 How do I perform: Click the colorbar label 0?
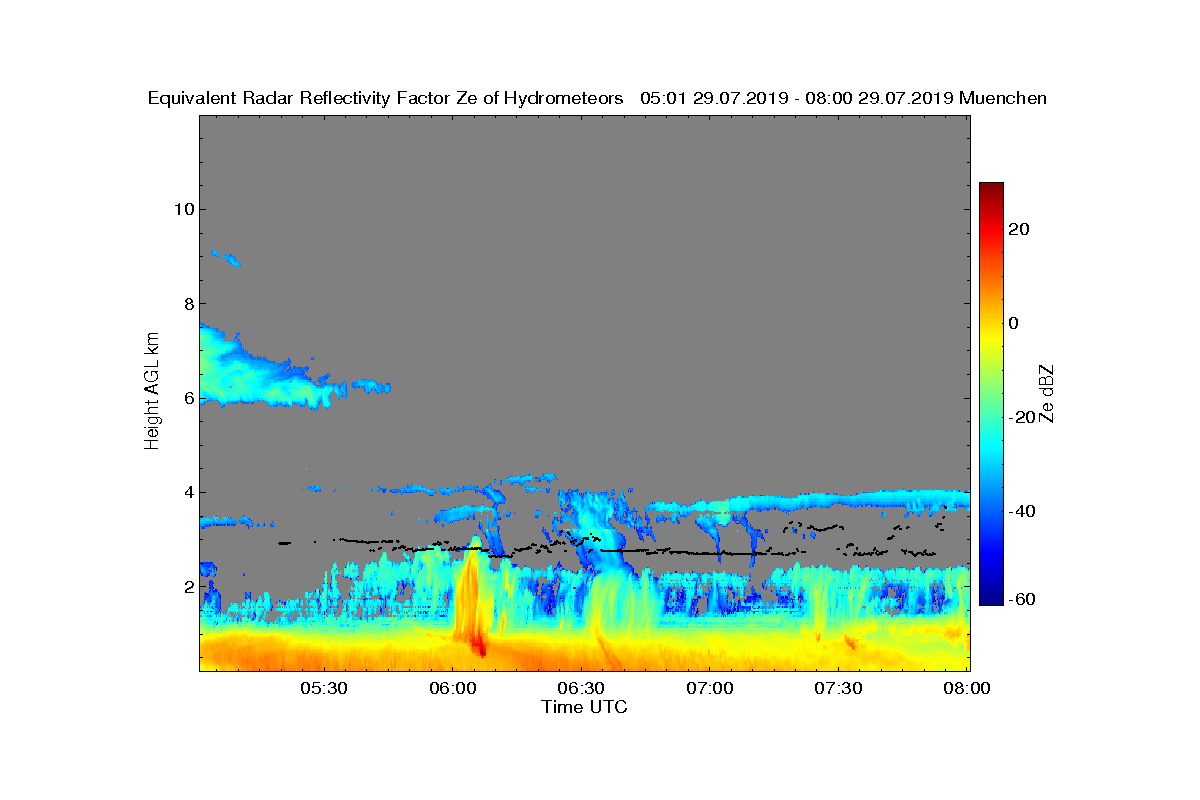click(1015, 323)
